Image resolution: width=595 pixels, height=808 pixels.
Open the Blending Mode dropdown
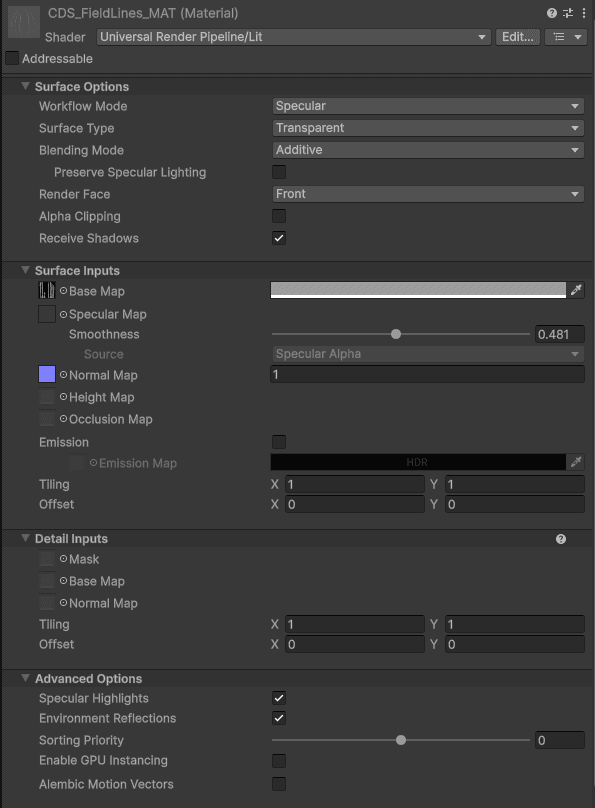click(x=428, y=150)
